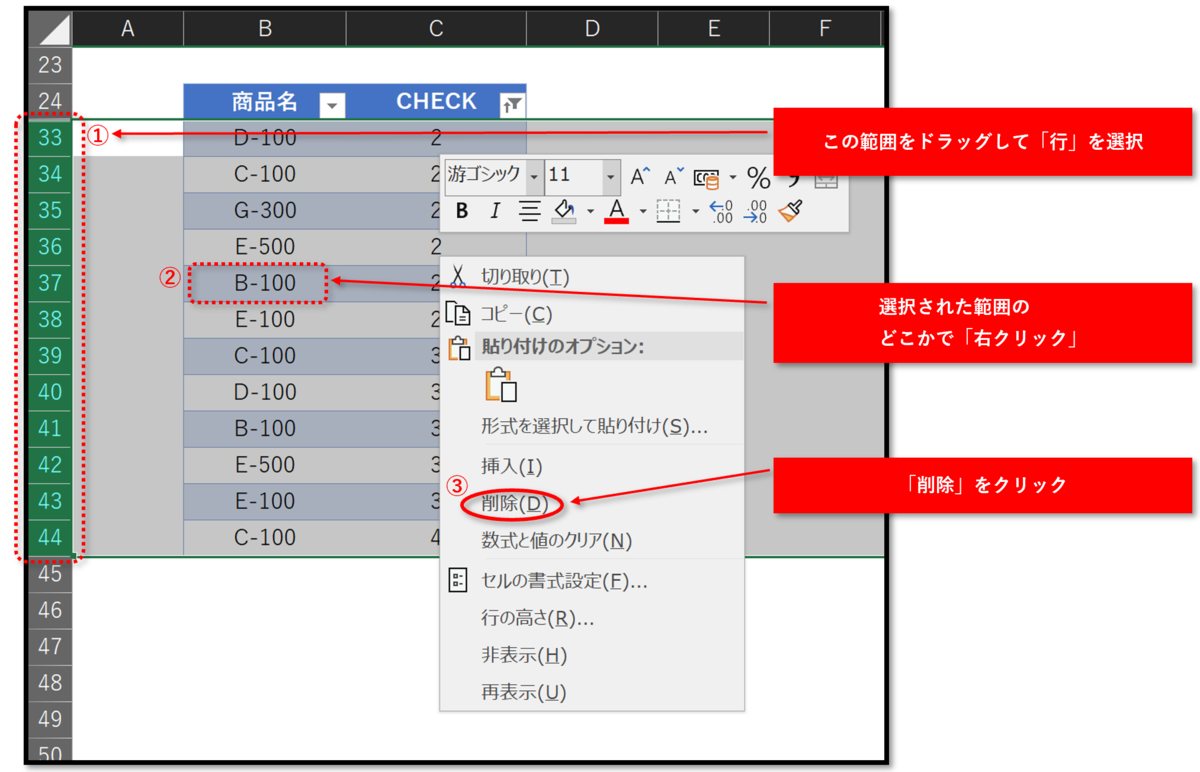
Task: Click the increase font size icon
Action: pyautogui.click(x=638, y=176)
